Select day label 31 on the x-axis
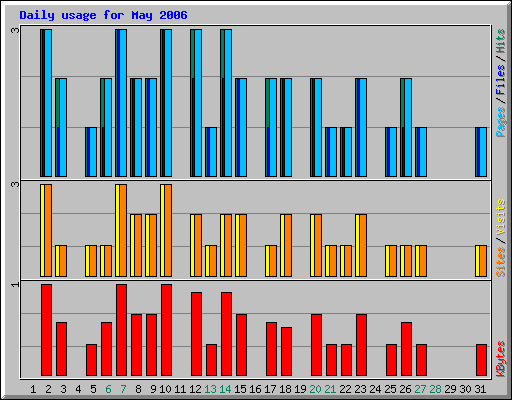512x400 pixels. pos(480,389)
